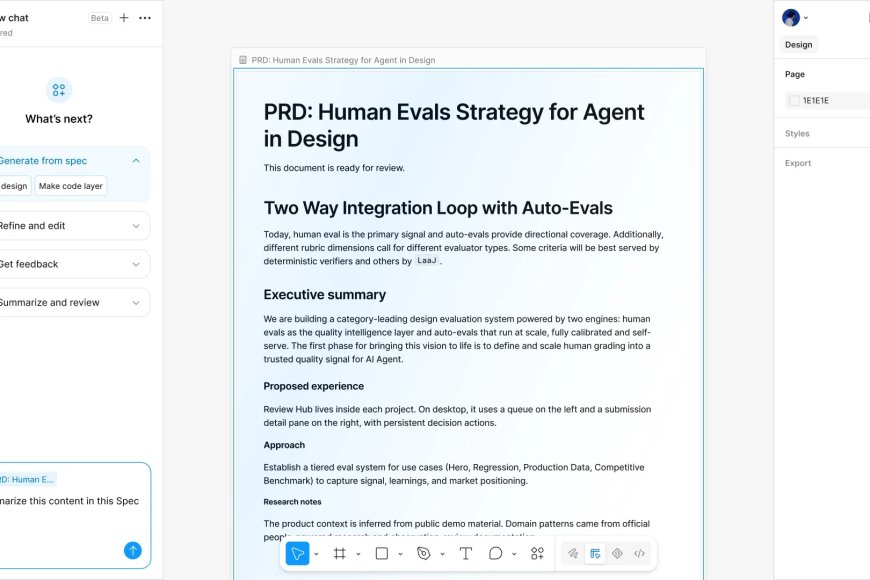Click the Export section label

[x=798, y=163]
